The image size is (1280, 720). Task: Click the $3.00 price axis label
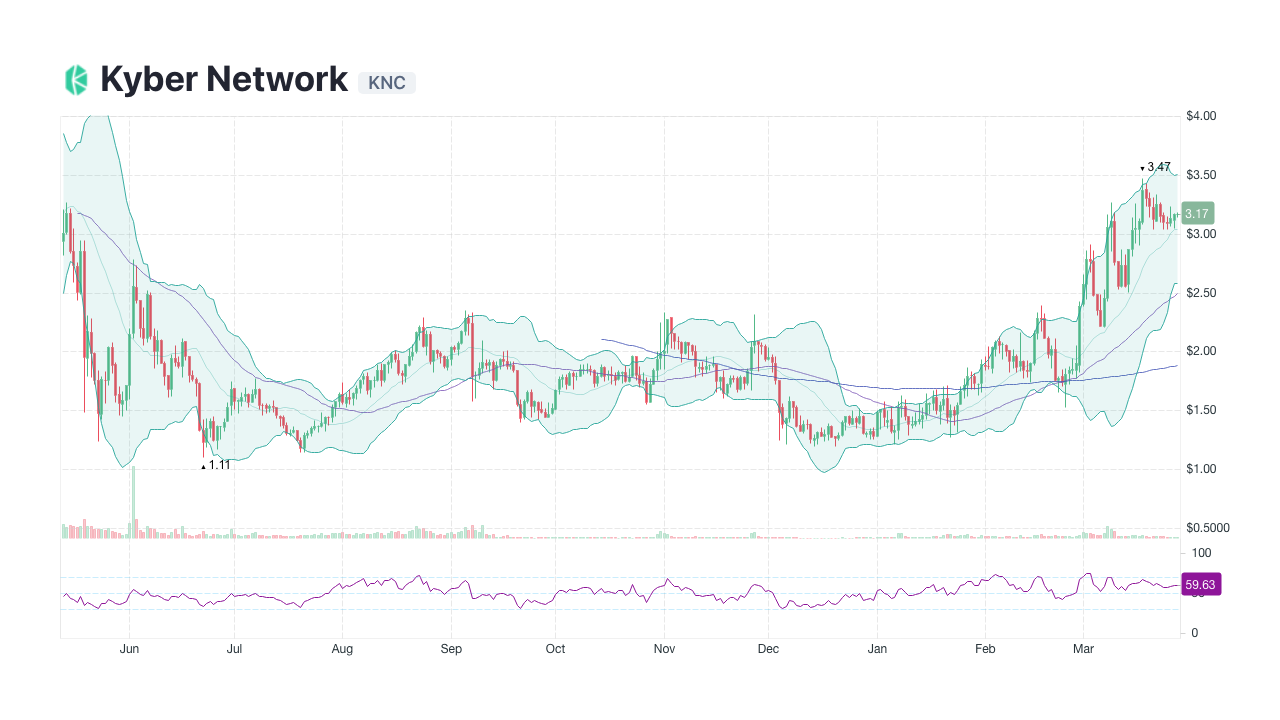click(1201, 234)
